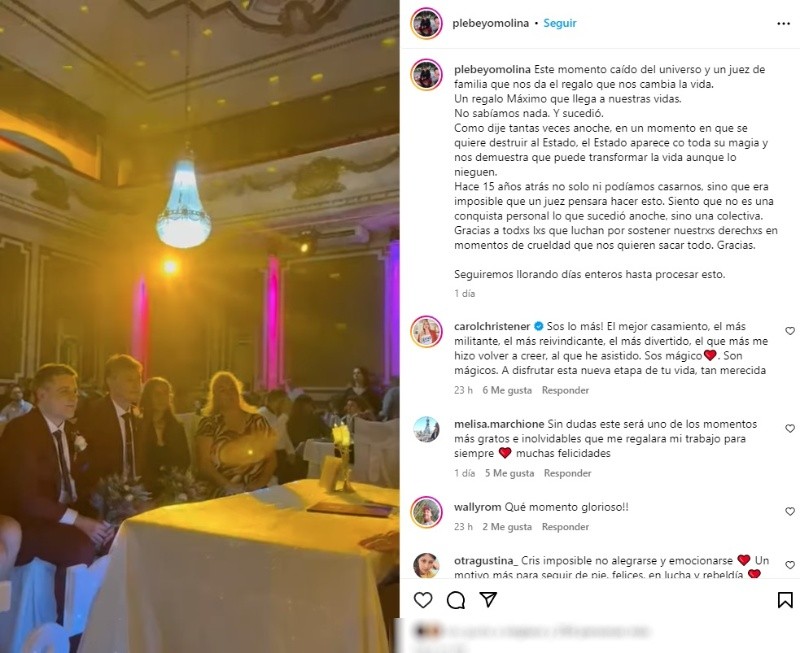Open the wedding video thumbnail
Image resolution: width=800 pixels, height=653 pixels.
[199, 326]
